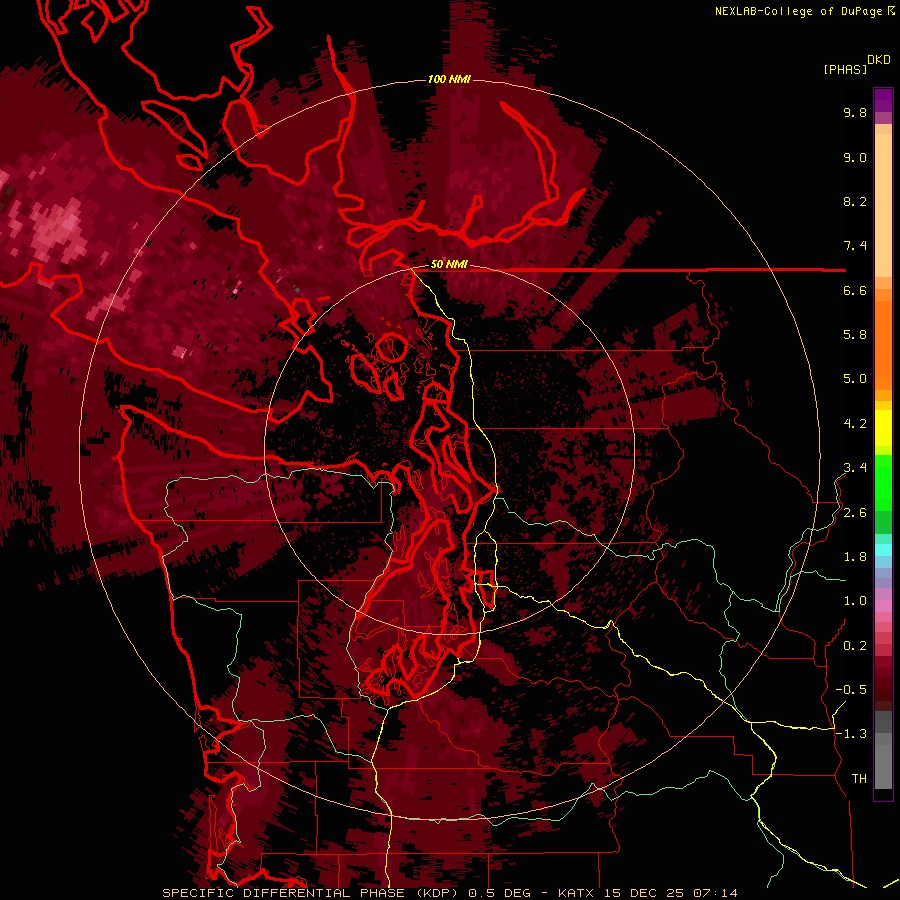
Task: Click the cyan segment of the color scale
Action: click(883, 549)
